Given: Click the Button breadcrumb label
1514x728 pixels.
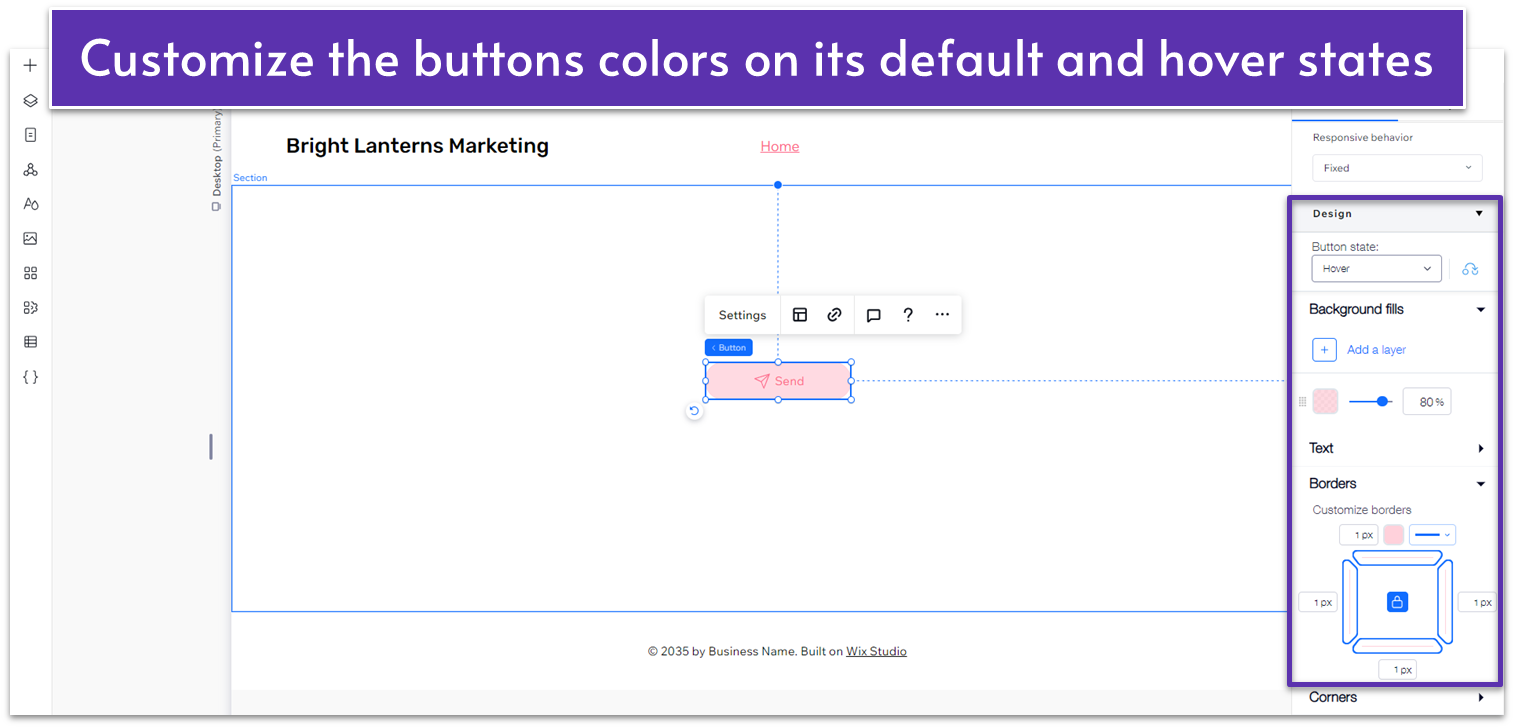Looking at the screenshot, I should (x=729, y=348).
